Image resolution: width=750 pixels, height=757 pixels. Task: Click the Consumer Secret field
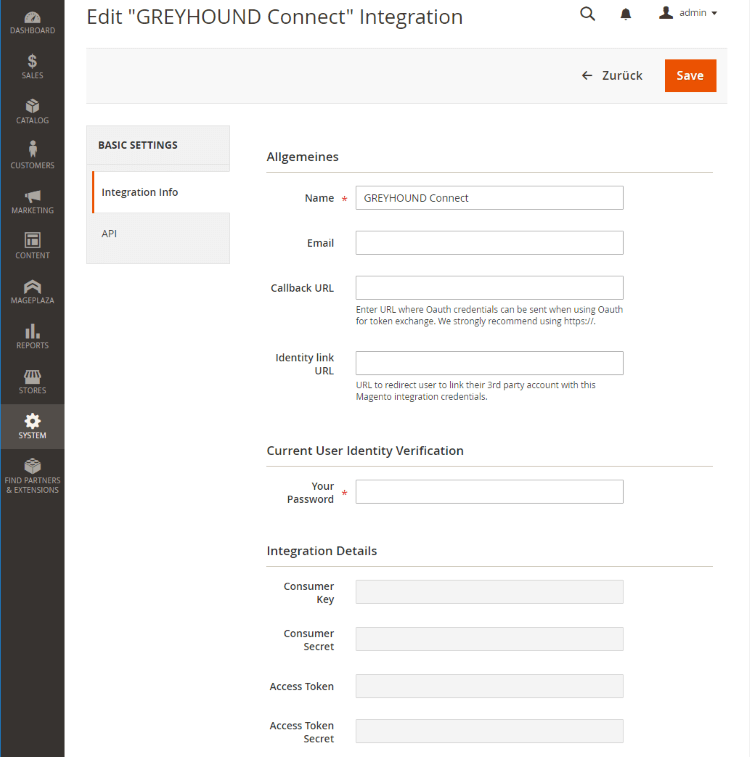pyautogui.click(x=489, y=639)
